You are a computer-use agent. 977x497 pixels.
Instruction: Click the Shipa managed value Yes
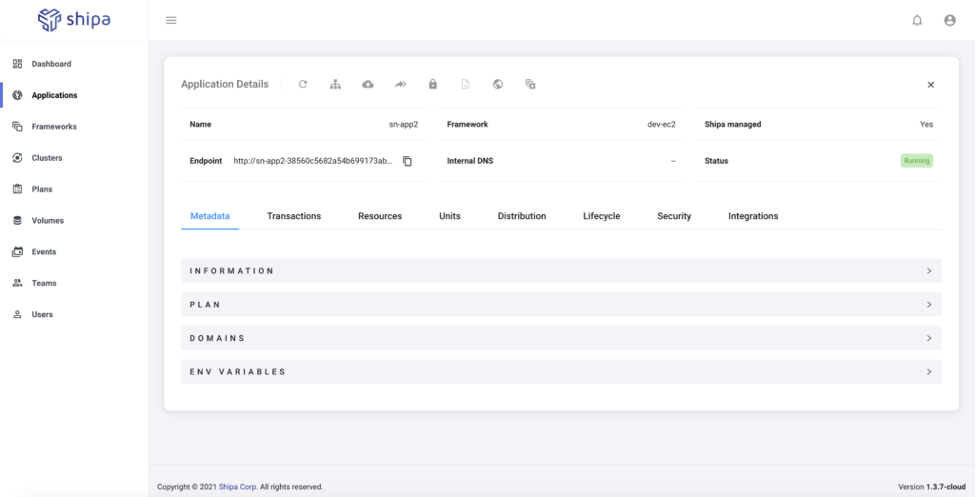coord(927,125)
